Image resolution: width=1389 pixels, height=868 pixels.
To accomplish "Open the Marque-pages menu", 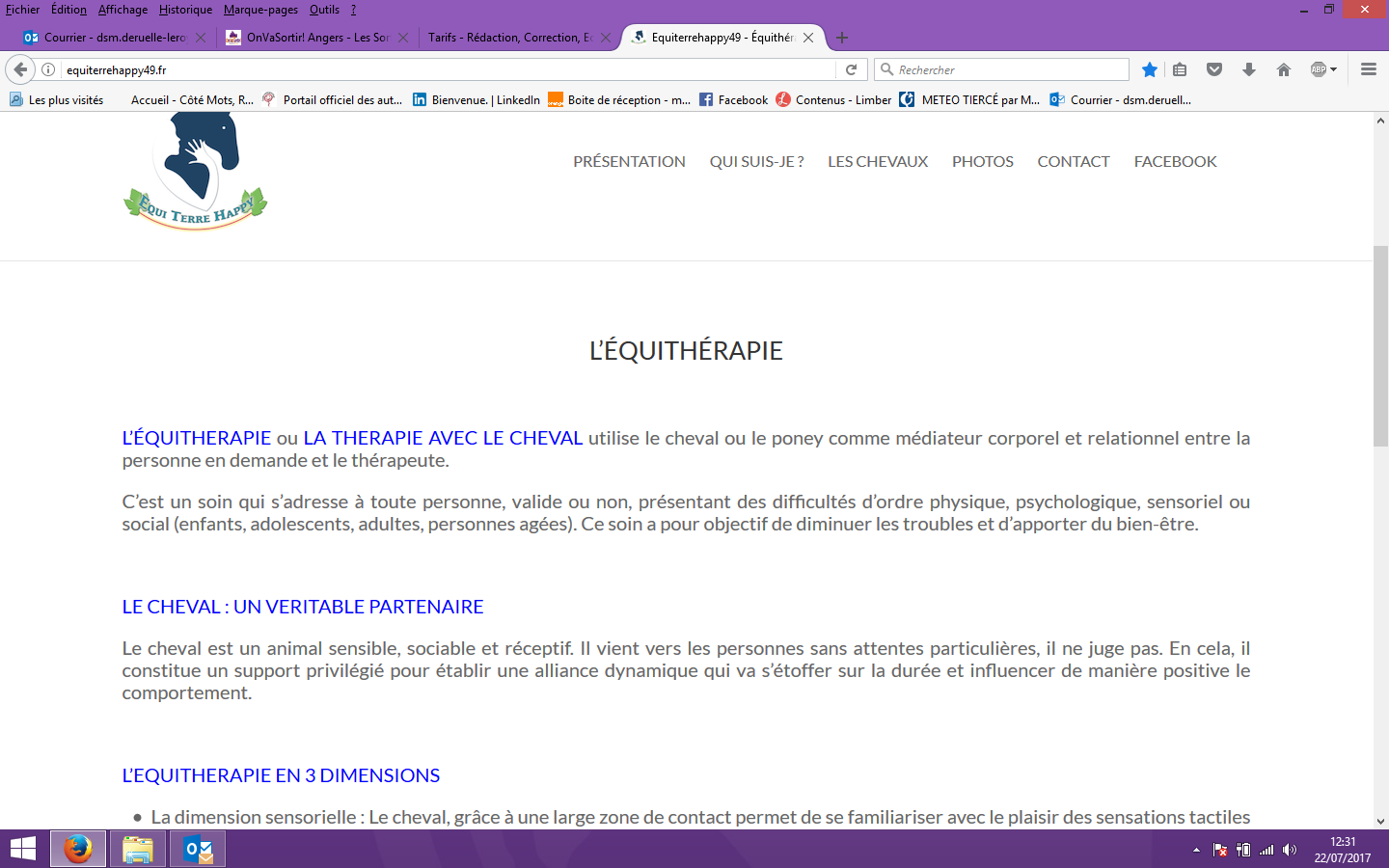I will tap(260, 10).
